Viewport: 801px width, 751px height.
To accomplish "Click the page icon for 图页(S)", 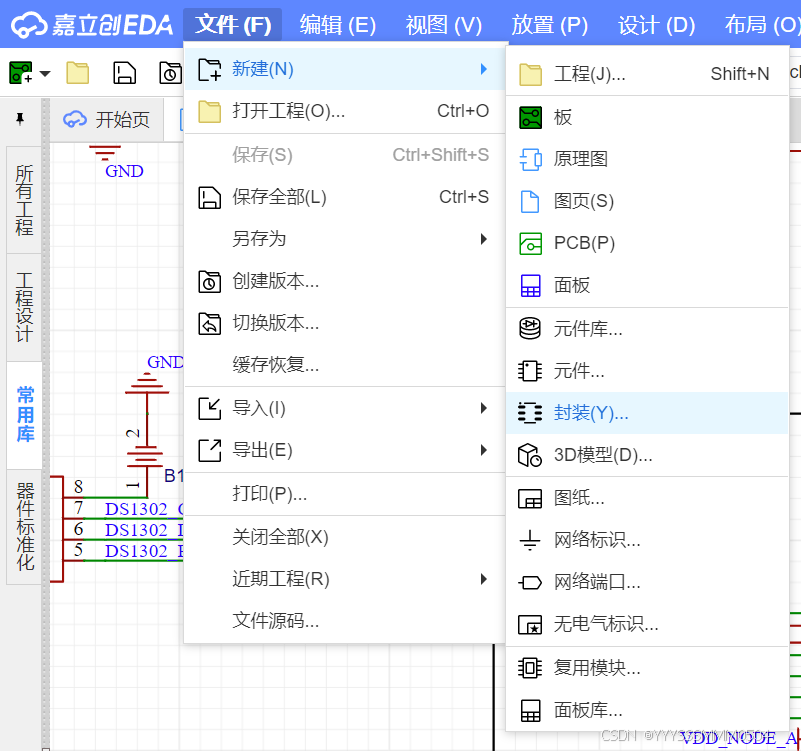I will (x=530, y=201).
